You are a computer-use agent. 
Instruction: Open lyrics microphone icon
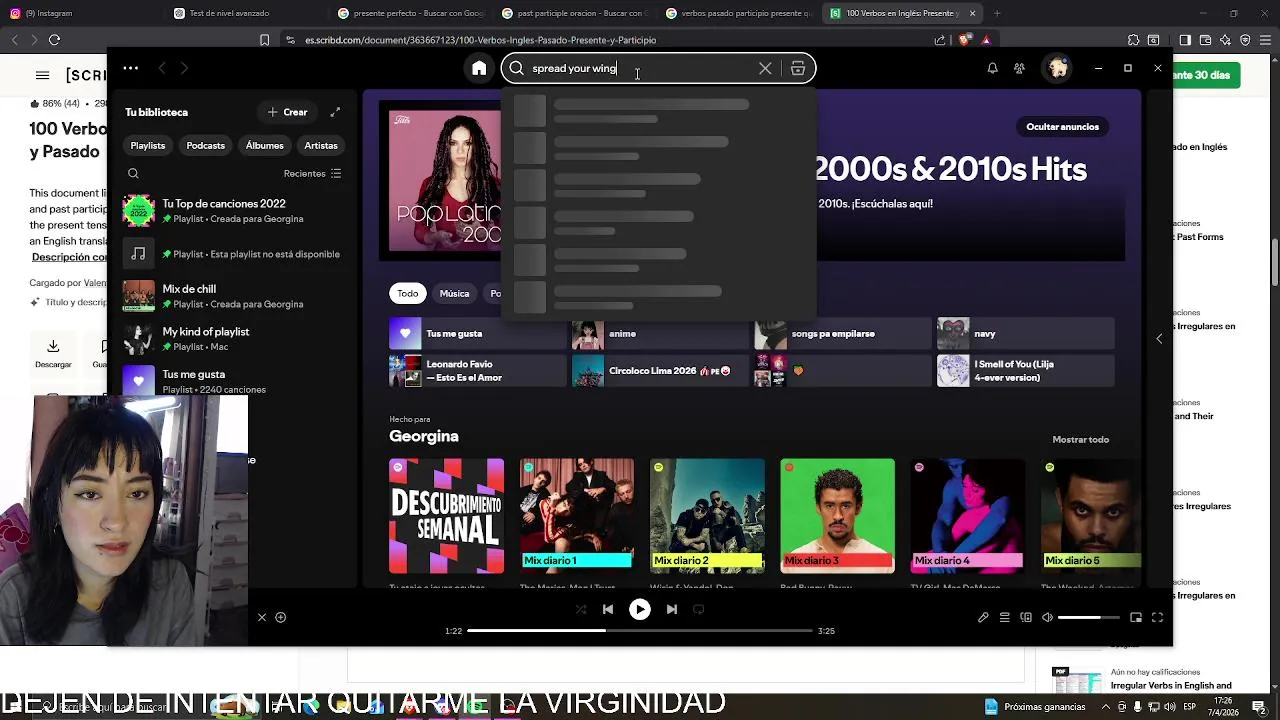click(x=983, y=618)
